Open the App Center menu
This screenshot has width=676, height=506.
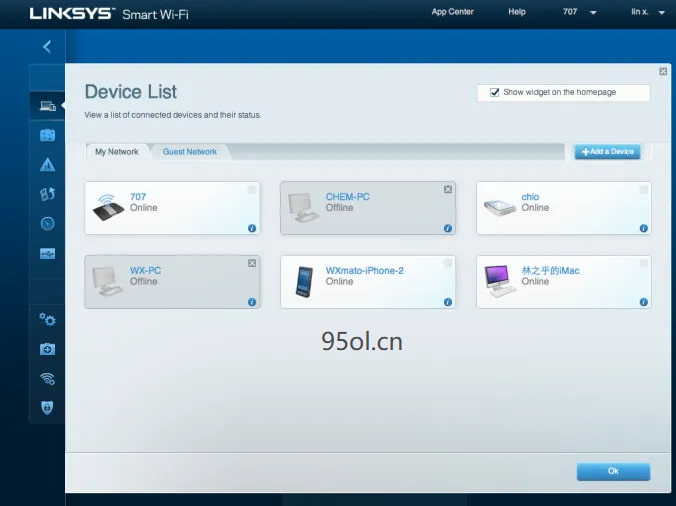[x=452, y=12]
